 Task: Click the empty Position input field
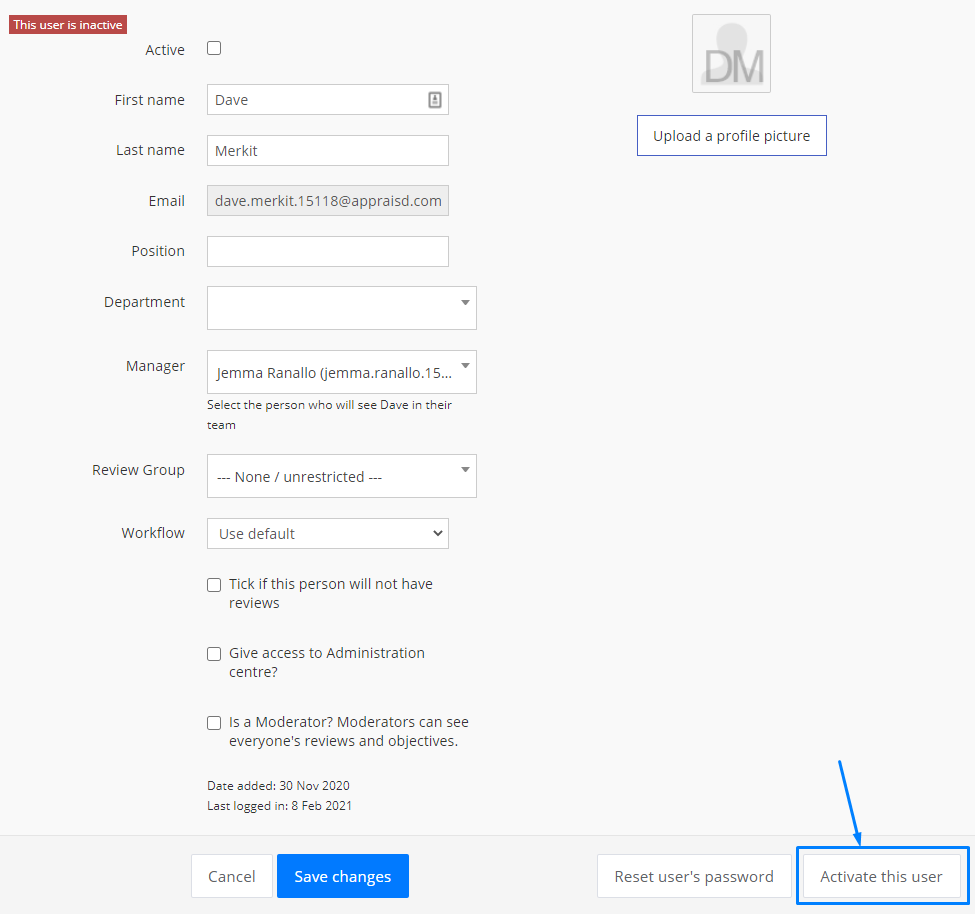click(327, 251)
